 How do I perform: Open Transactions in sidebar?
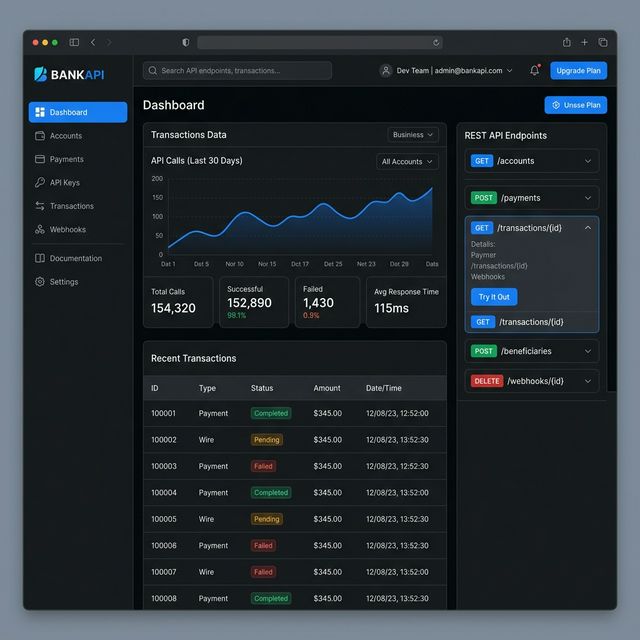tap(78, 206)
